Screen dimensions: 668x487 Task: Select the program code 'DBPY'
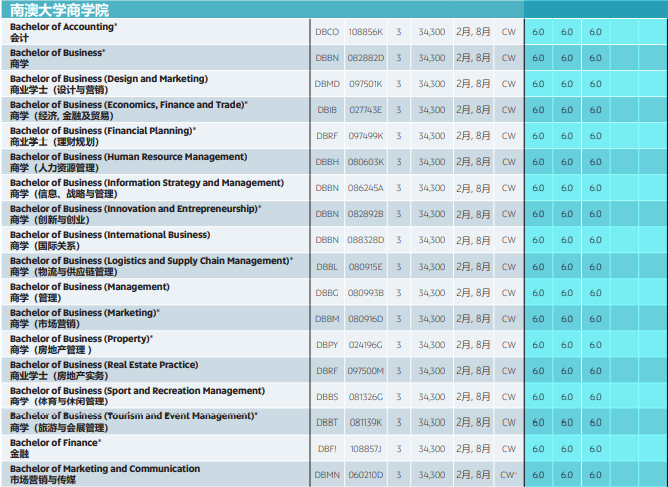coord(327,345)
